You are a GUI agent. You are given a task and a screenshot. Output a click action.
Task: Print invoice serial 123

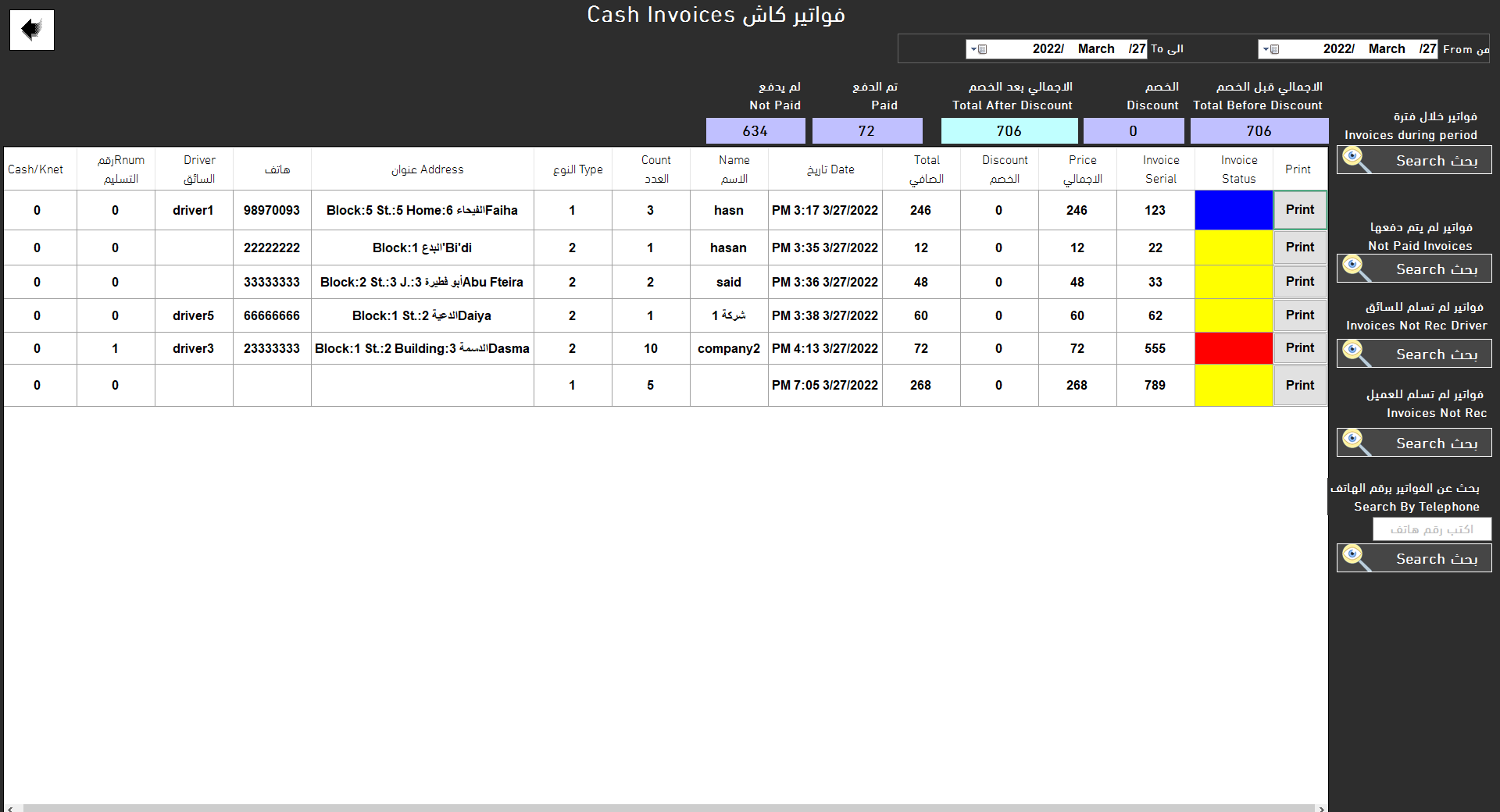[1300, 210]
